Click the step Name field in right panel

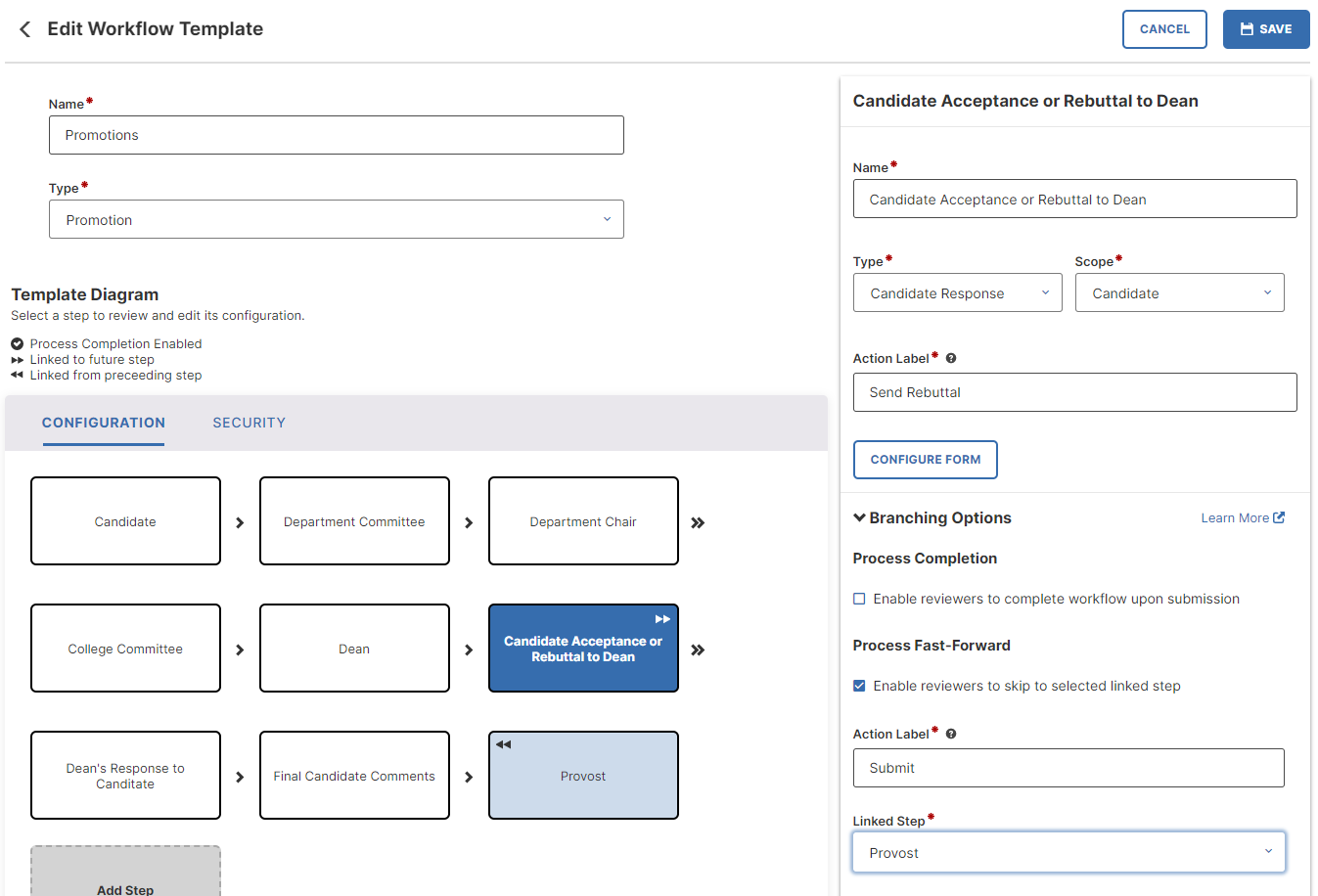pyautogui.click(x=1074, y=200)
